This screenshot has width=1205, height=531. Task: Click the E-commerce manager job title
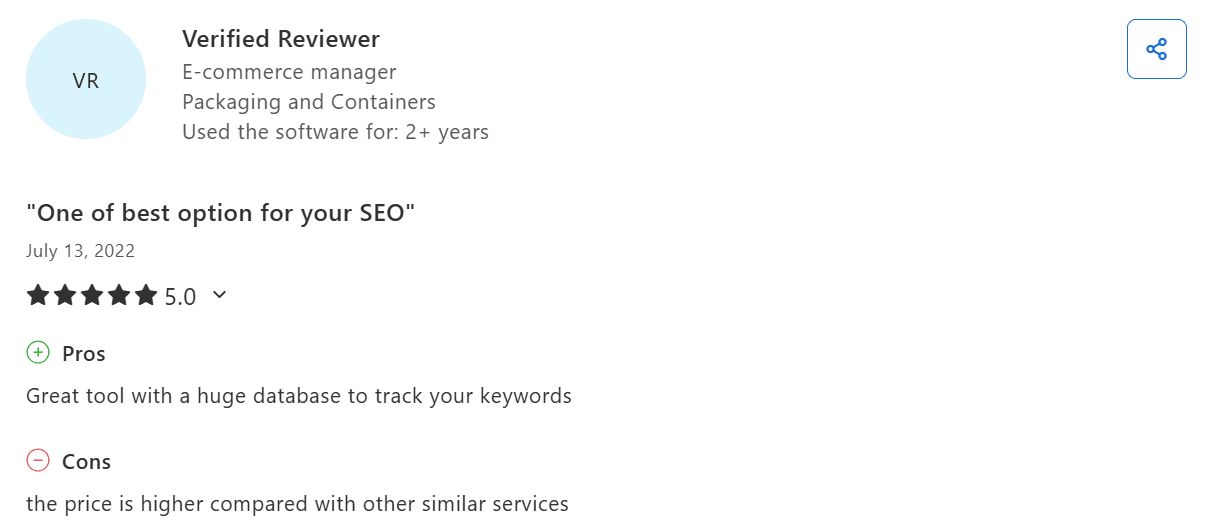pos(289,72)
